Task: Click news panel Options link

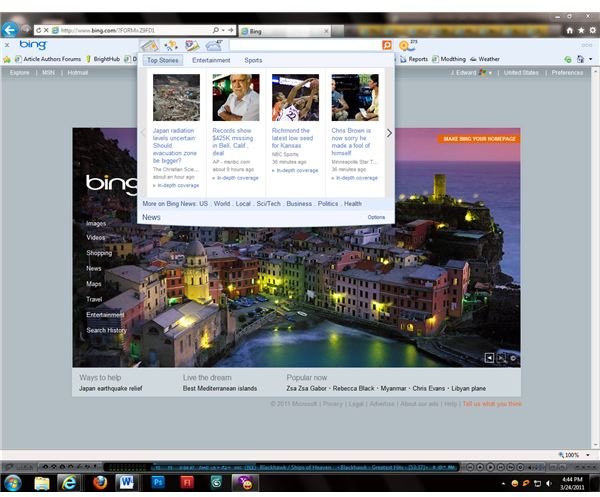Action: (376, 217)
